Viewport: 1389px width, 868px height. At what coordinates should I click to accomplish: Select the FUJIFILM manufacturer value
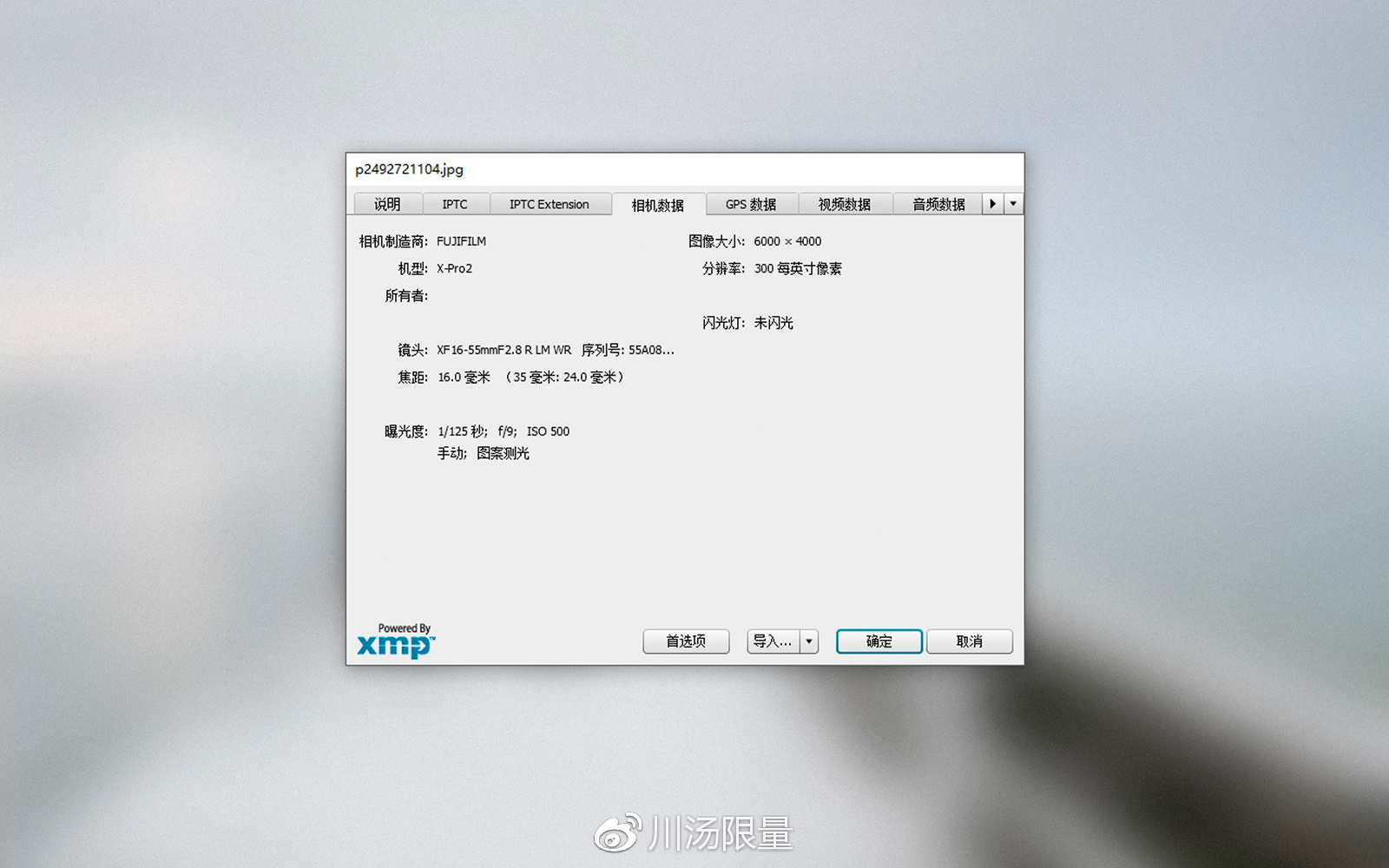[x=462, y=241]
